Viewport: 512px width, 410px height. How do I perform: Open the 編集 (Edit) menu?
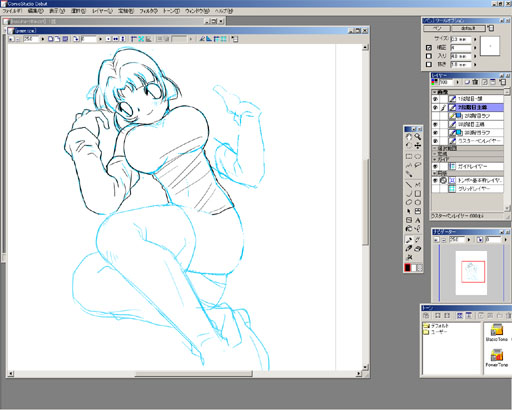point(36,11)
